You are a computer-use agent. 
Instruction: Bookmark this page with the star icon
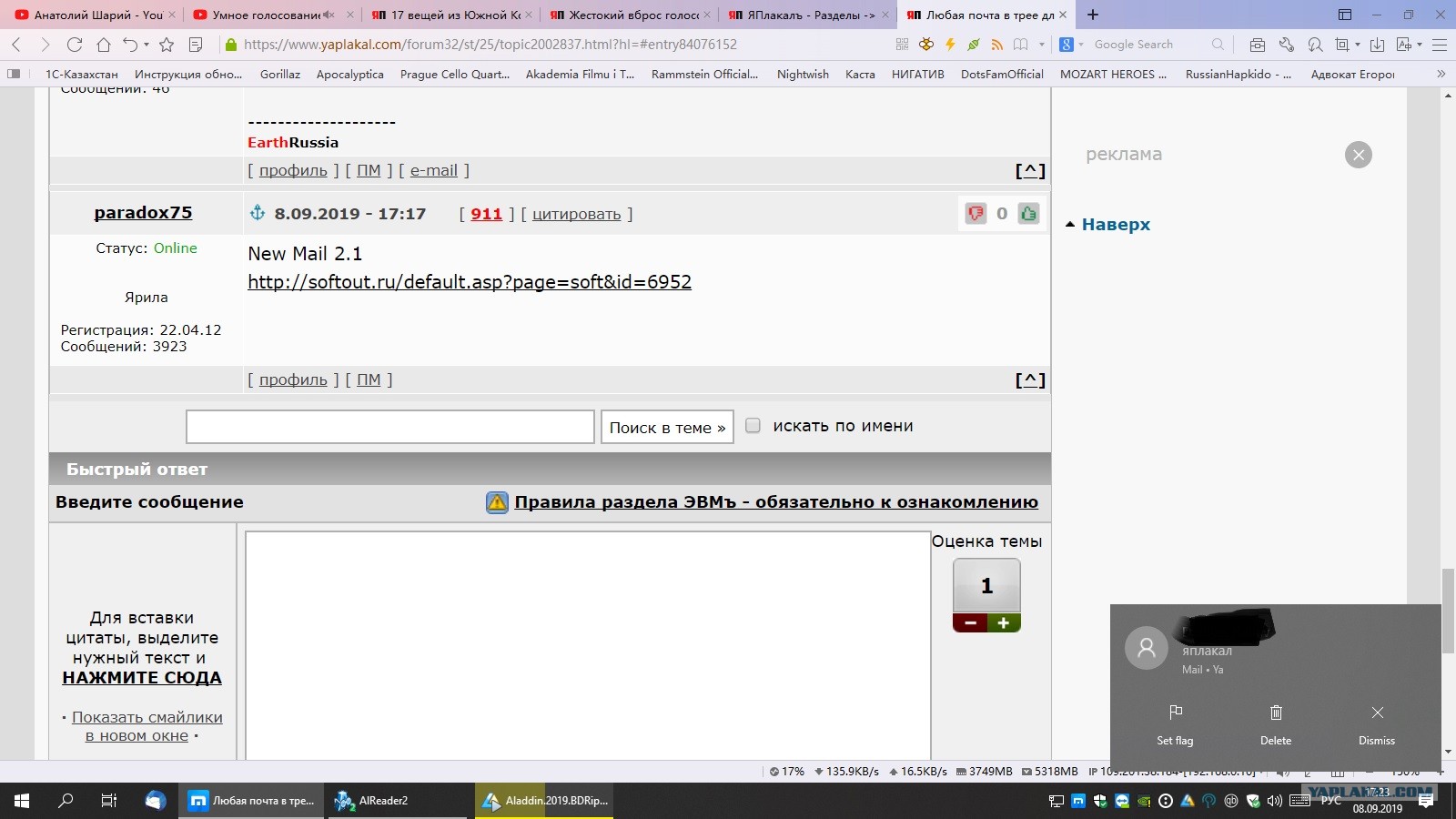[167, 44]
